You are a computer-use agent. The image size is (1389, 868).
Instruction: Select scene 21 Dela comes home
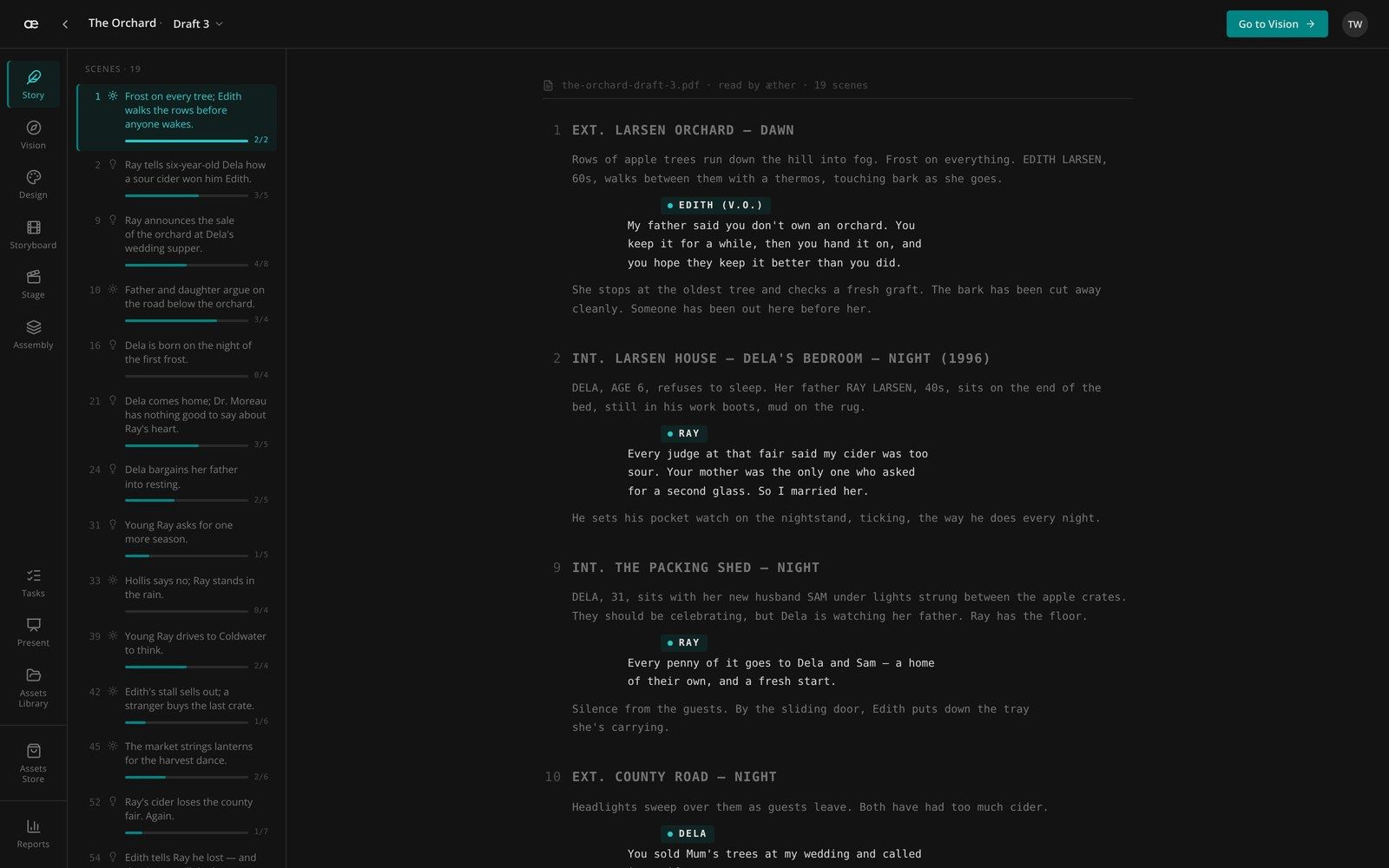[176, 422]
